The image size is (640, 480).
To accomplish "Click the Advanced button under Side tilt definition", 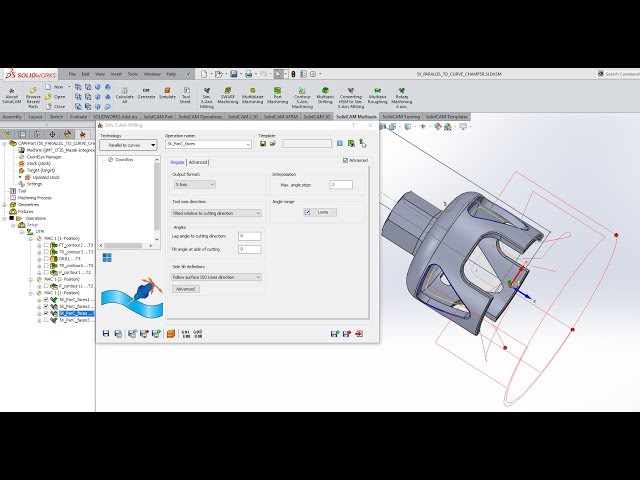I will [186, 289].
